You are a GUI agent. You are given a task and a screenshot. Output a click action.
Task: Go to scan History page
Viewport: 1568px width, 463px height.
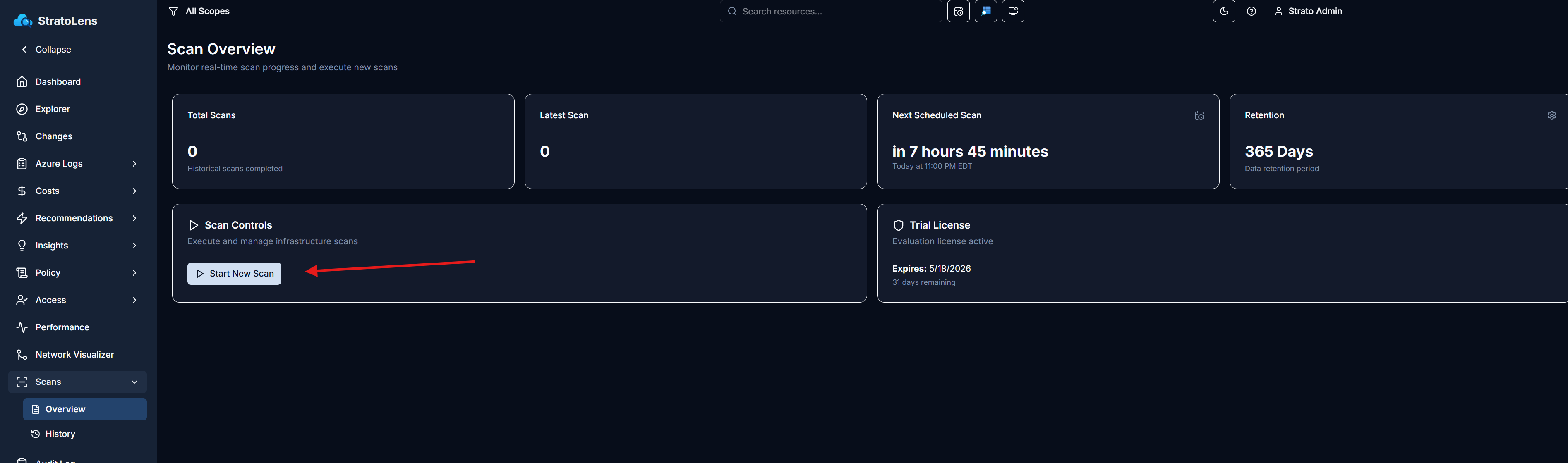pyautogui.click(x=60, y=434)
